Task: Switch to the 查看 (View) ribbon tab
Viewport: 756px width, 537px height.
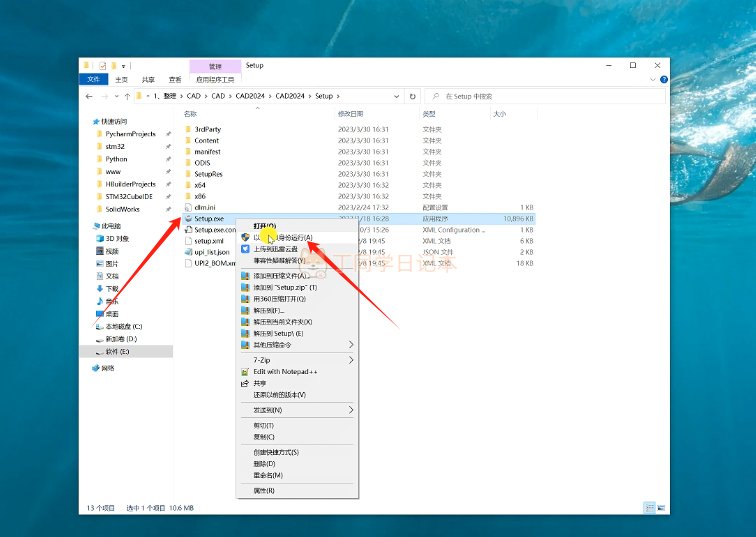Action: (175, 79)
